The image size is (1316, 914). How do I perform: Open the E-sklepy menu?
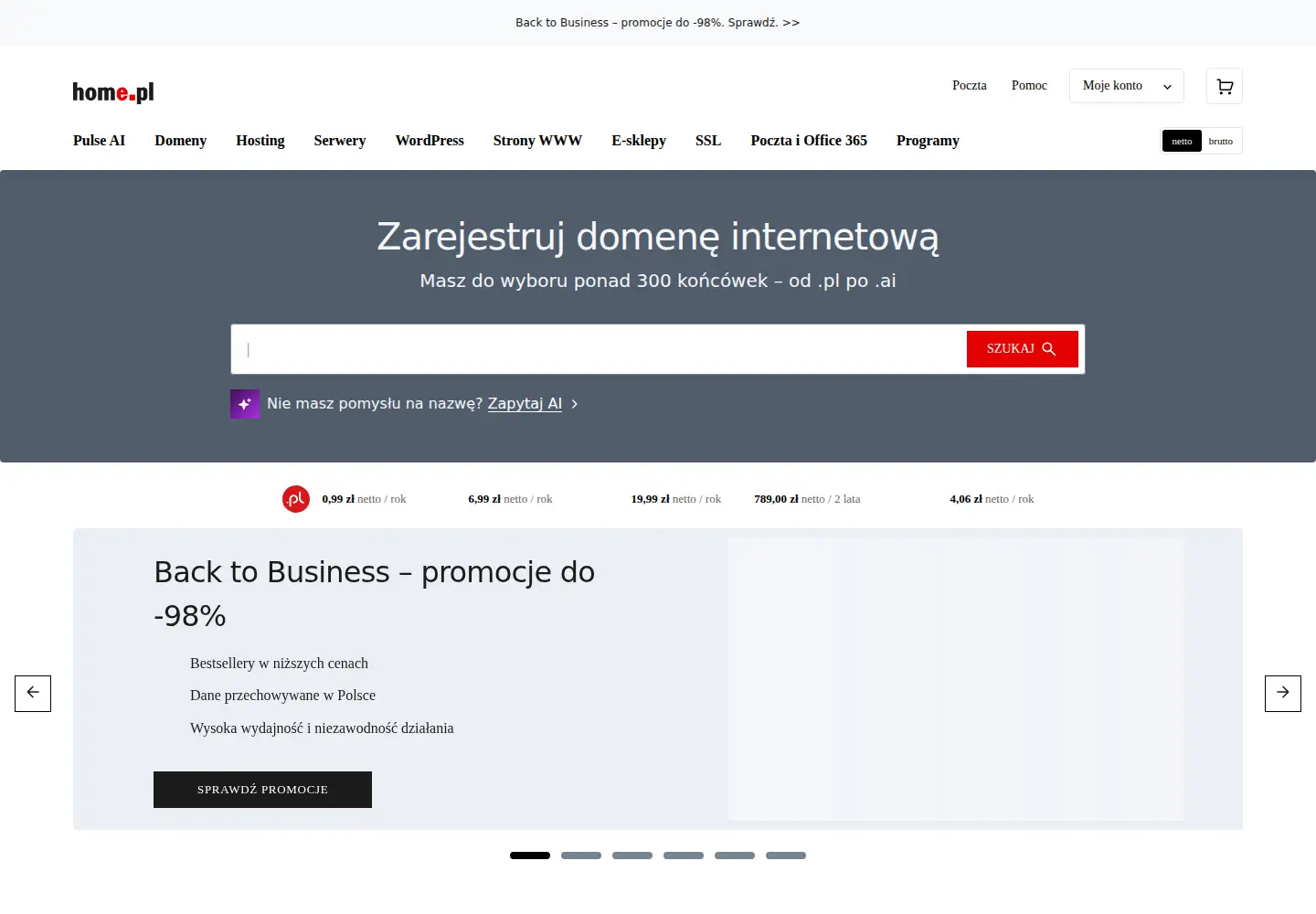(x=639, y=141)
